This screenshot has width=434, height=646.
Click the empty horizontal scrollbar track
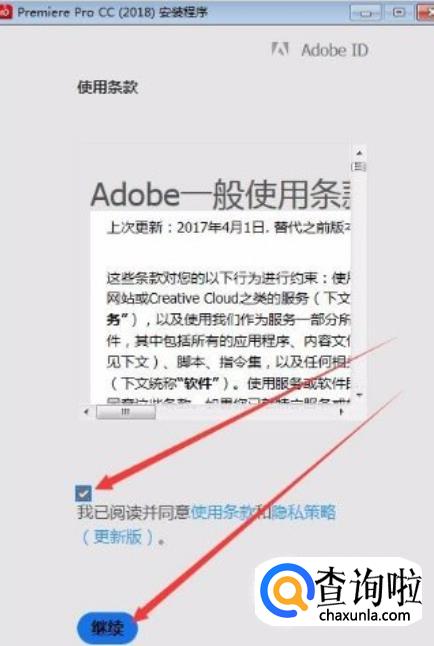[246, 412]
